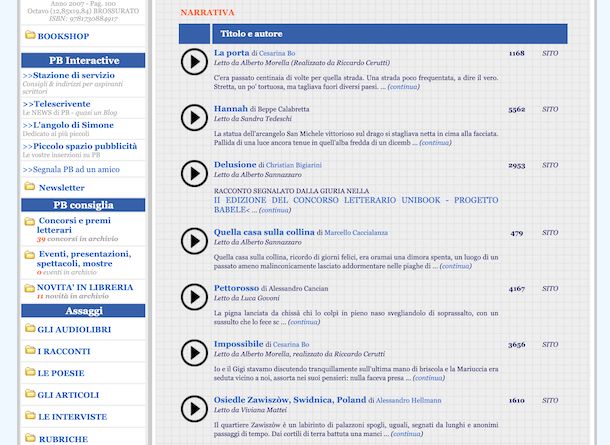
Task: Click 'continua' under Pettorosso excerpt
Action: click(304, 322)
